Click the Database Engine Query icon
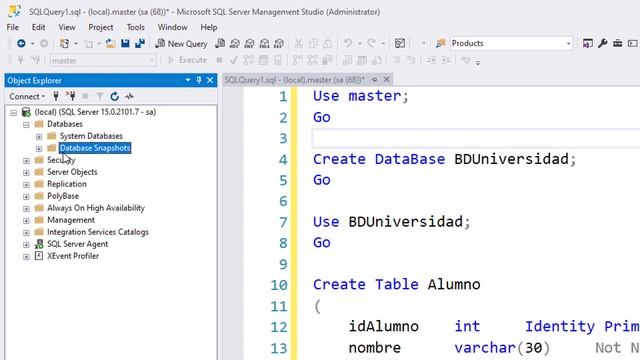This screenshot has width=640, height=360. pyautogui.click(x=220, y=43)
